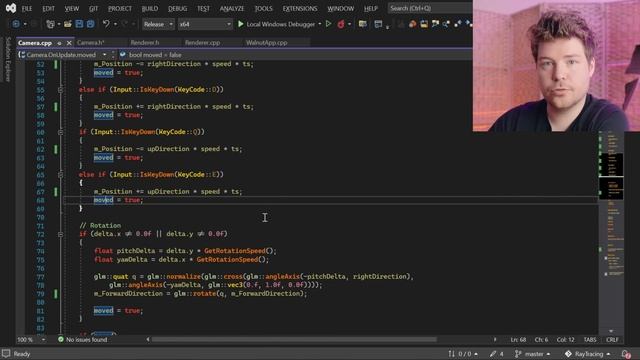640x360 pixels.
Task: Click the // Rotation comment text
Action: coord(100,226)
